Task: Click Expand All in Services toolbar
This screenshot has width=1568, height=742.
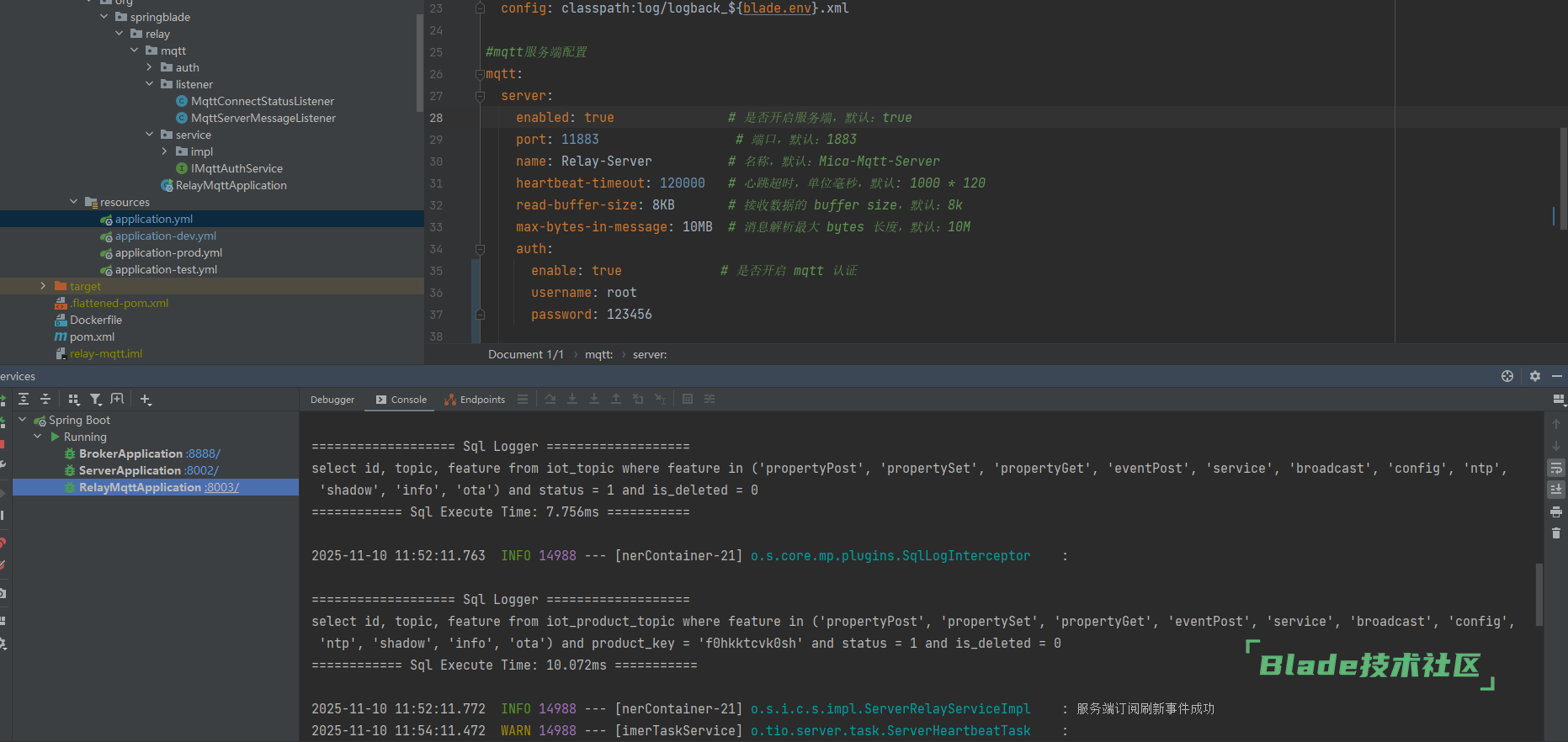Action: tap(24, 400)
